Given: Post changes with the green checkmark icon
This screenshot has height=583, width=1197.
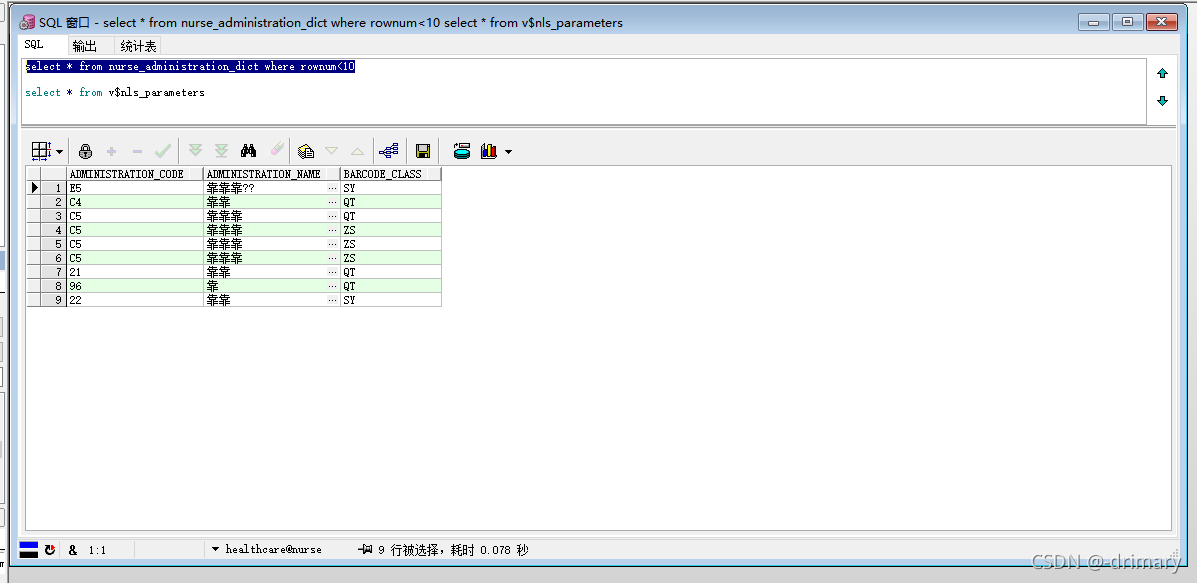Looking at the screenshot, I should point(161,150).
